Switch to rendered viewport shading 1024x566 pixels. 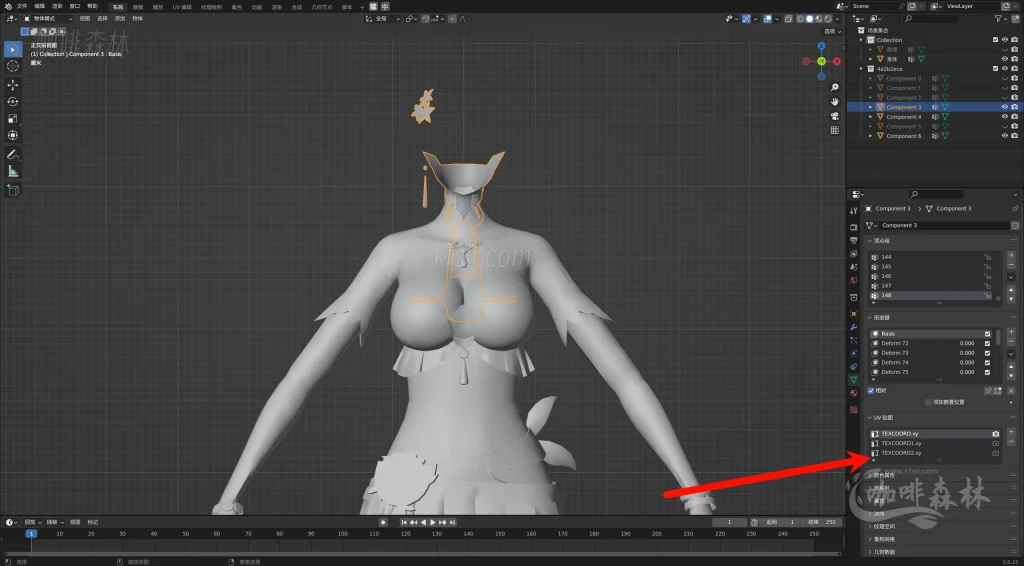click(x=828, y=19)
